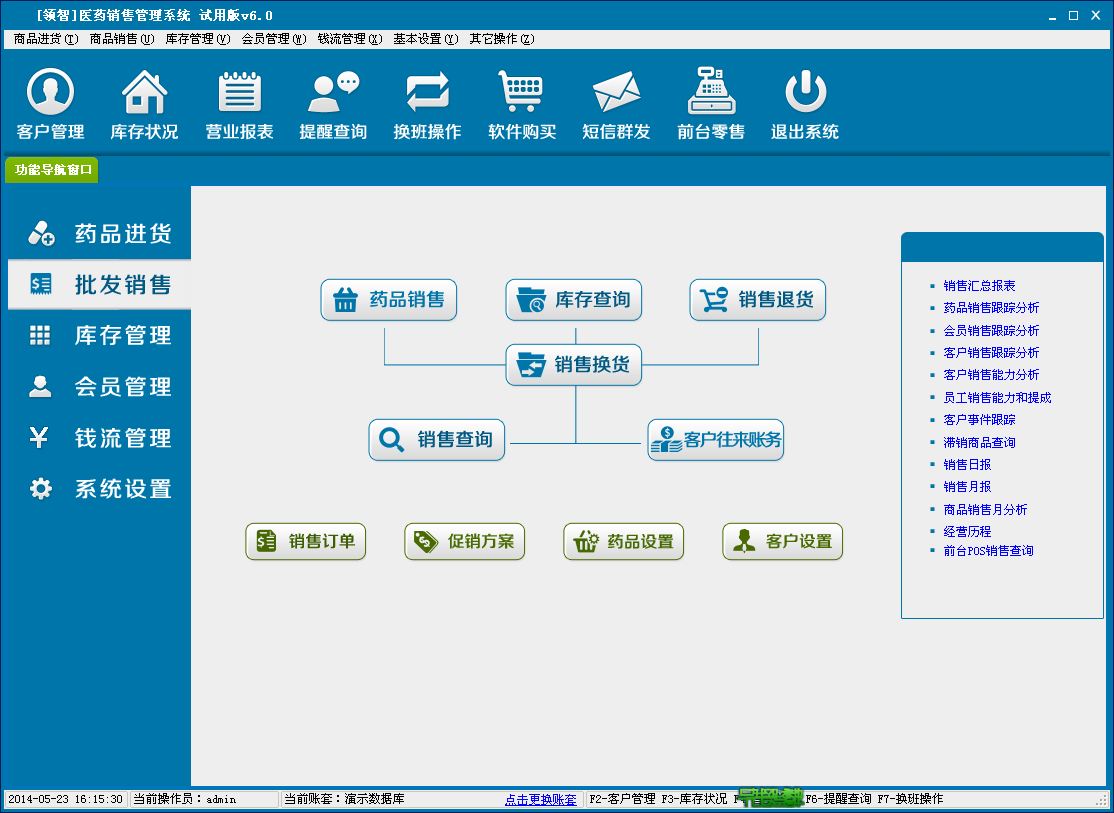The width and height of the screenshot is (1114, 813).
Task: Click the 点击更换账套 link
Action: point(540,800)
